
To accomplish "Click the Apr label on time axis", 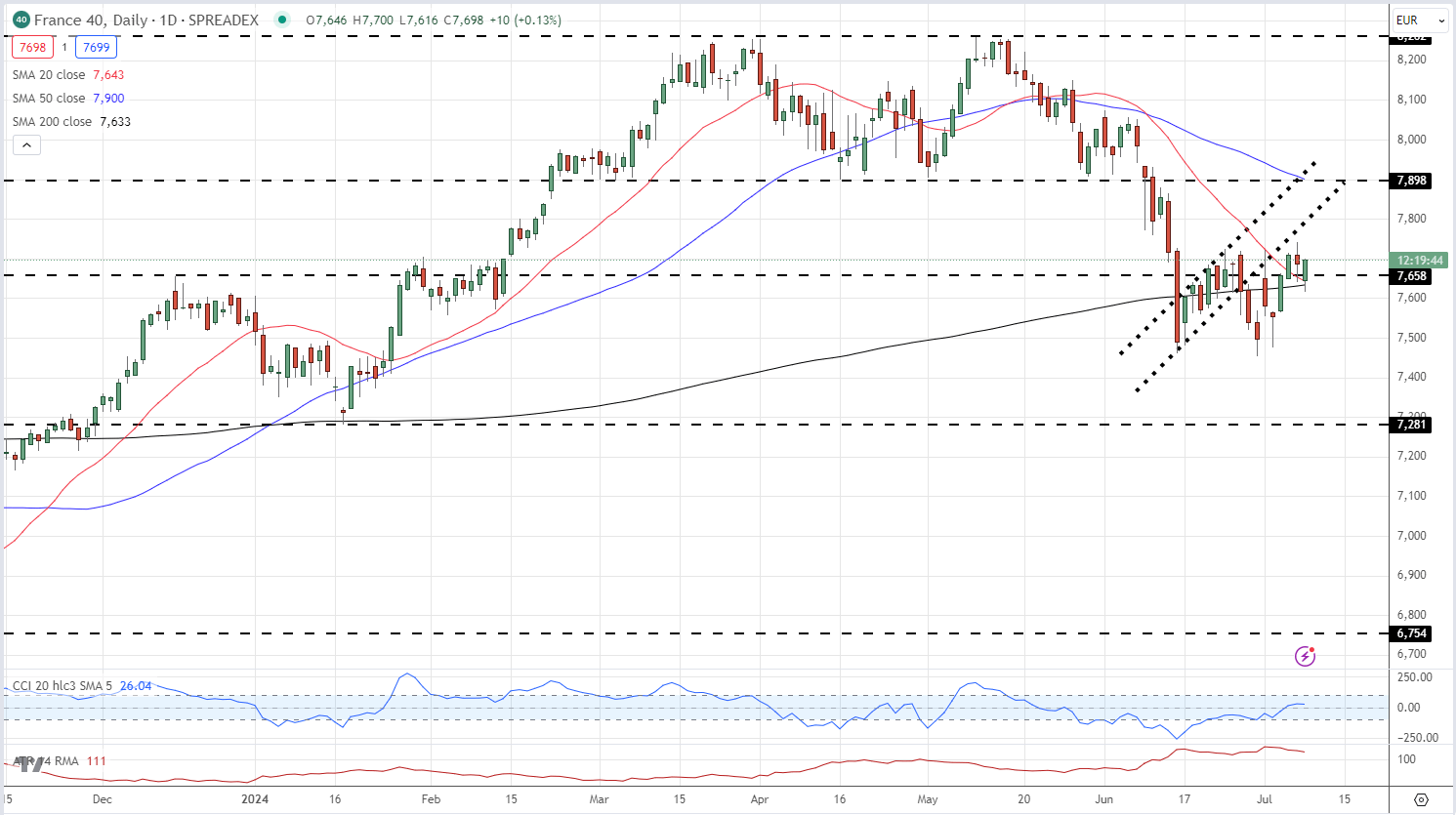I will [x=759, y=799].
